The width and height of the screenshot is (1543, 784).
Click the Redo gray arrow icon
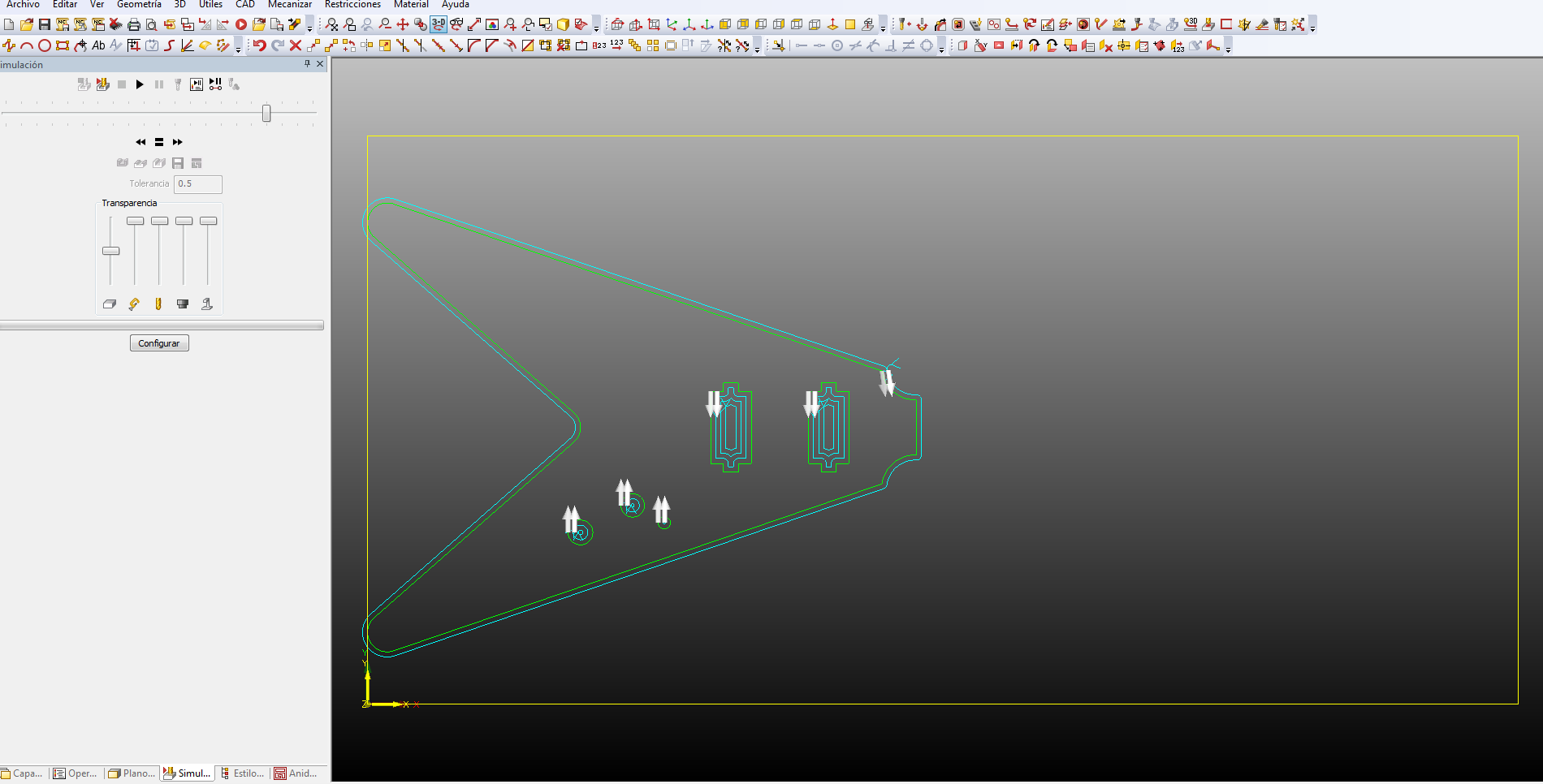[x=278, y=45]
